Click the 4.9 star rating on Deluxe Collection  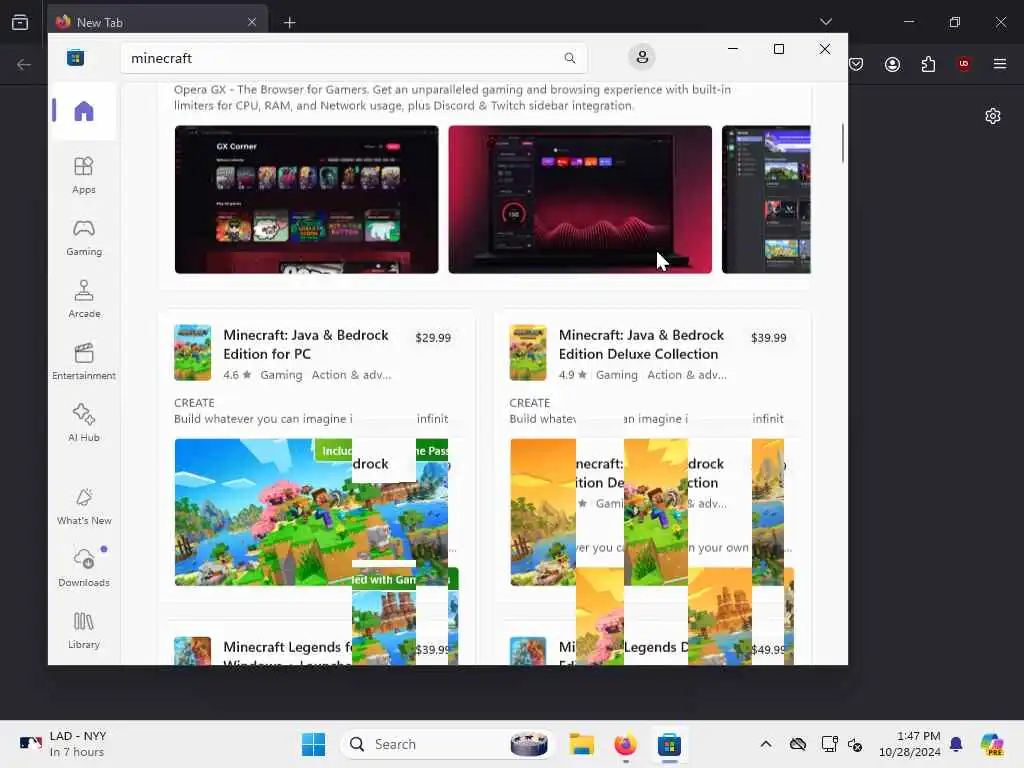pyautogui.click(x=573, y=375)
